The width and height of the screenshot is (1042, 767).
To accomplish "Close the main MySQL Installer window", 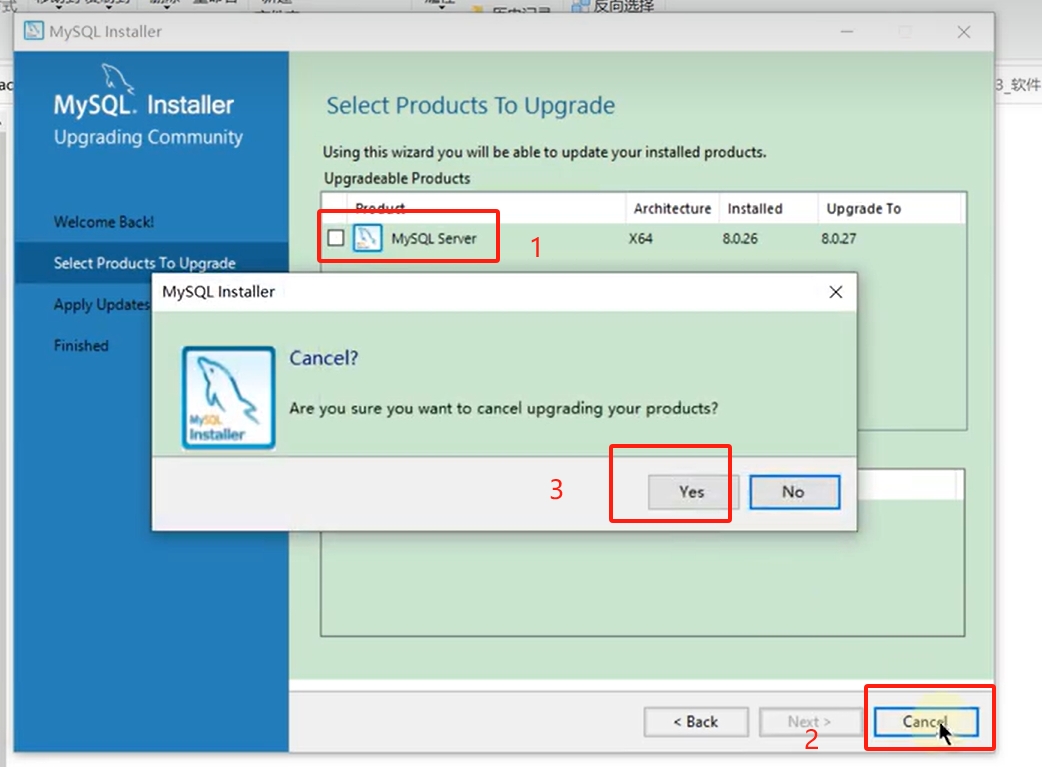I will [x=964, y=32].
